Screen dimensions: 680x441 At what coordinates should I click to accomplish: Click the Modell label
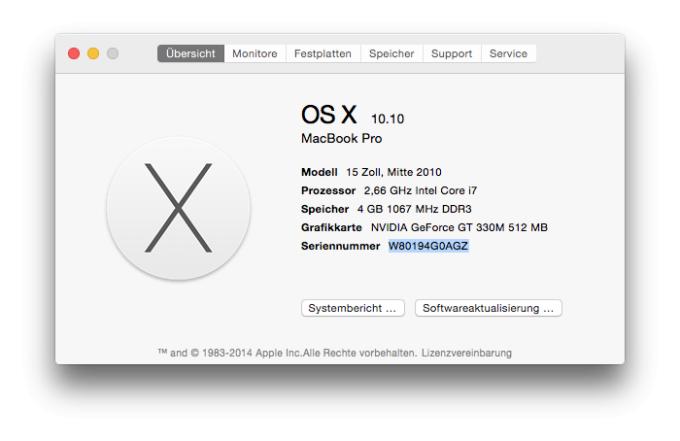coord(319,172)
